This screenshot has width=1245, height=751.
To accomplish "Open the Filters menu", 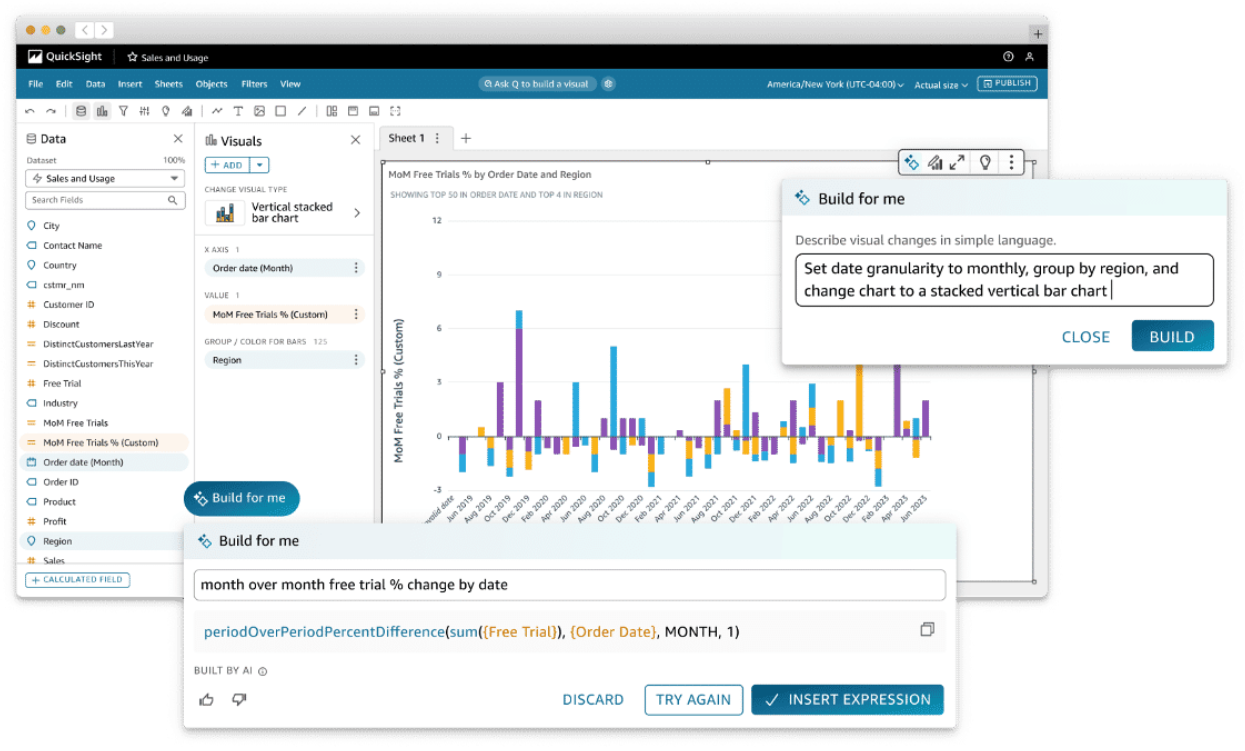I will 254,85.
